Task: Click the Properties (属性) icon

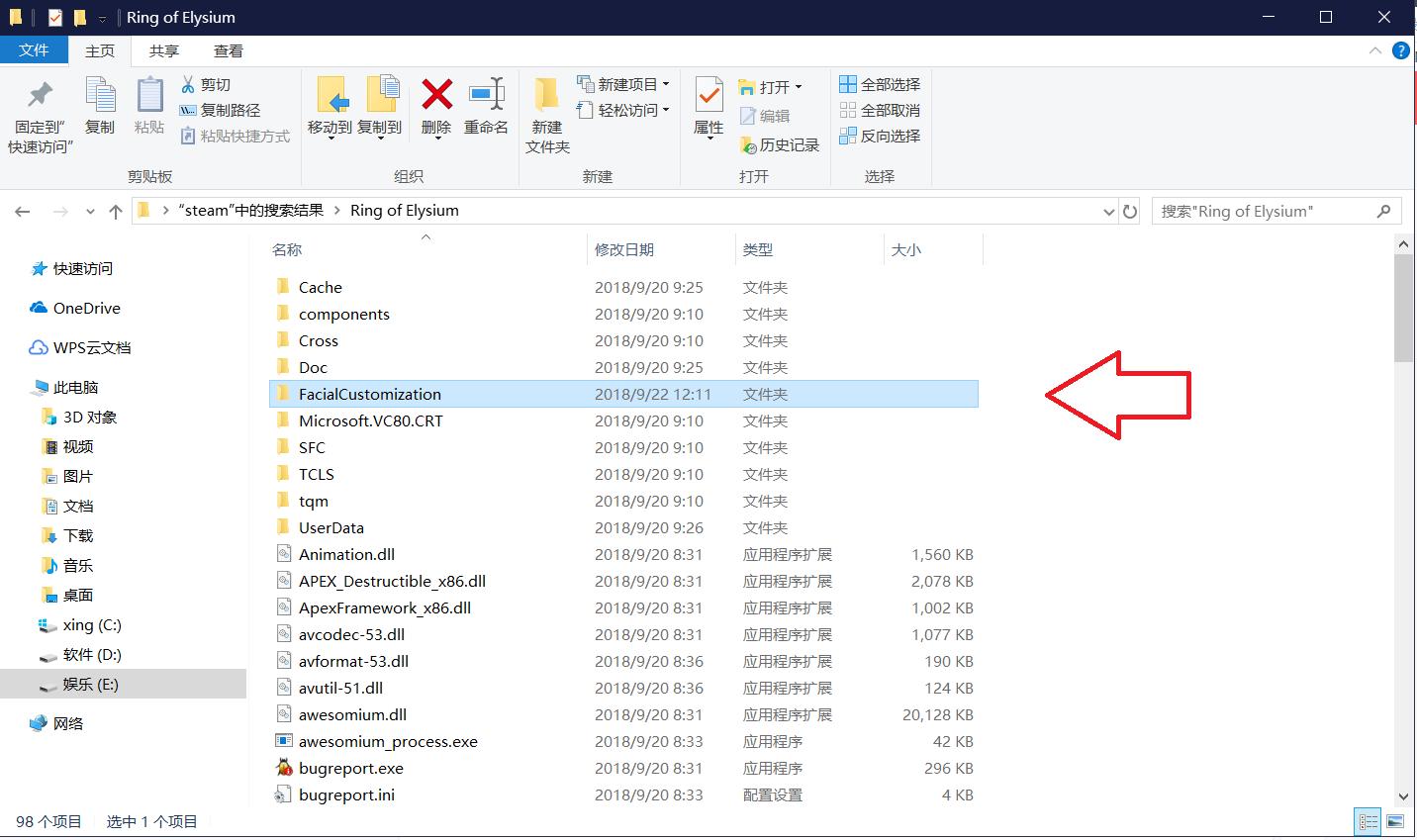Action: [708, 96]
